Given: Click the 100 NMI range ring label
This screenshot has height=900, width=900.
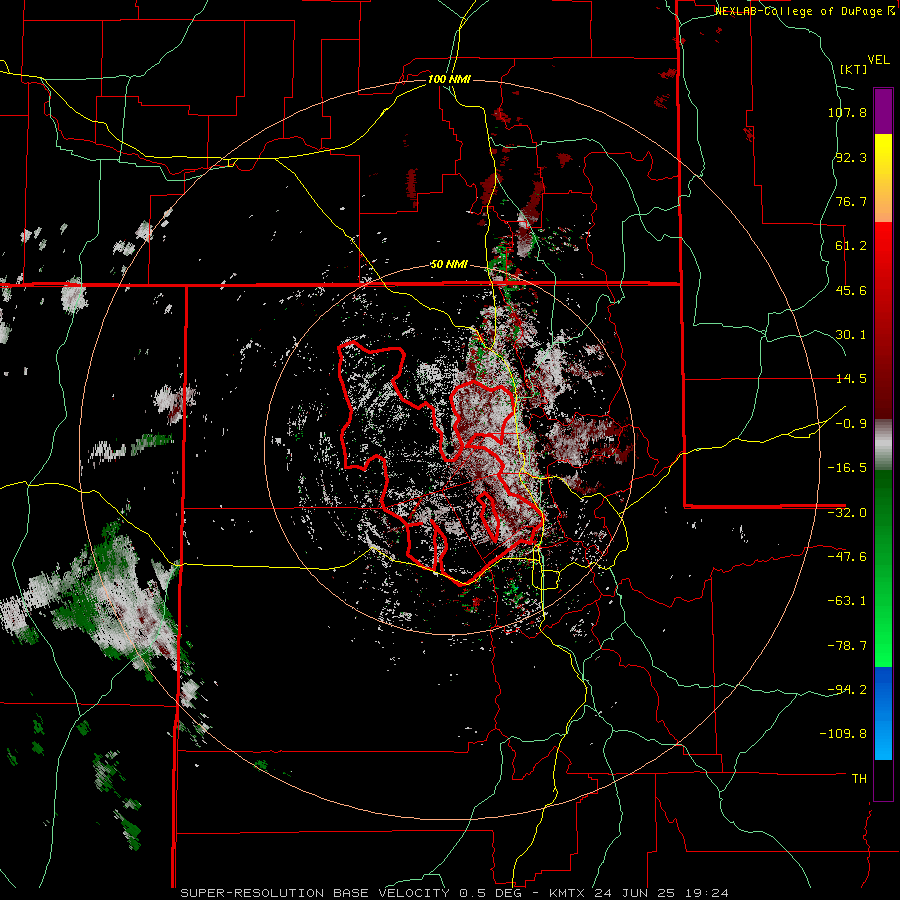Looking at the screenshot, I should point(449,79).
